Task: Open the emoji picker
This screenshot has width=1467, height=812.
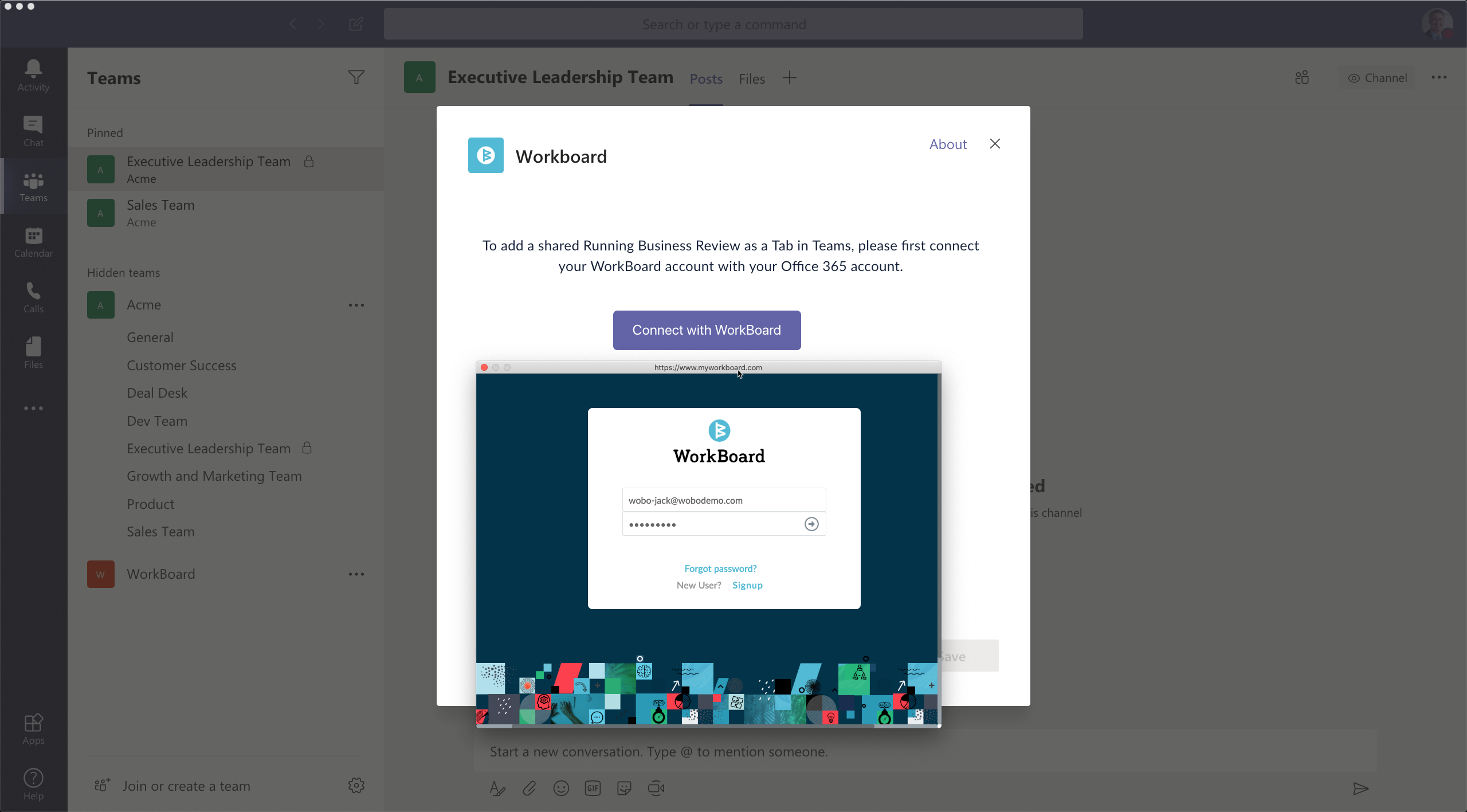Action: pyautogui.click(x=561, y=789)
